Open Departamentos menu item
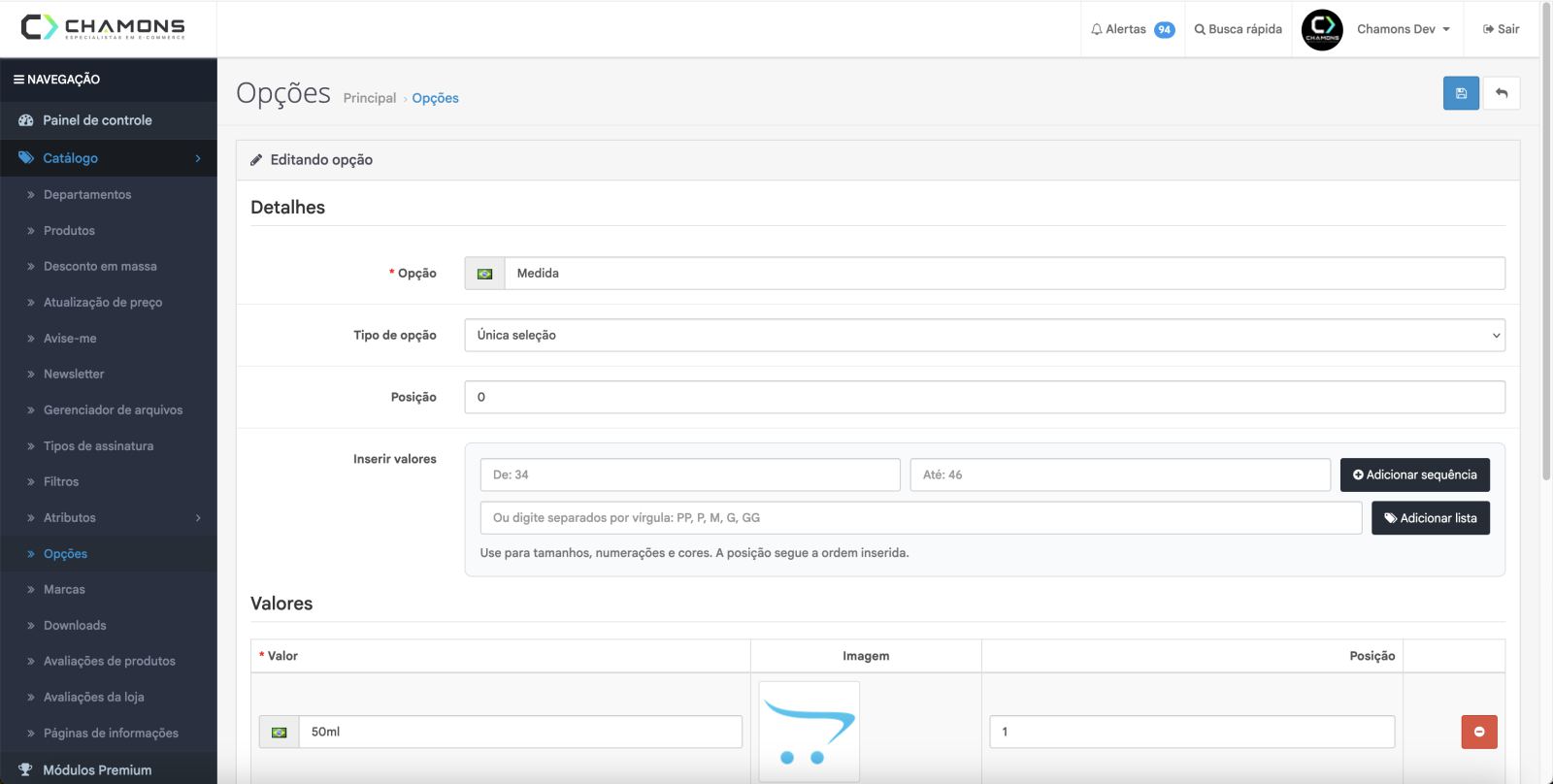This screenshot has height=784, width=1553. (87, 195)
